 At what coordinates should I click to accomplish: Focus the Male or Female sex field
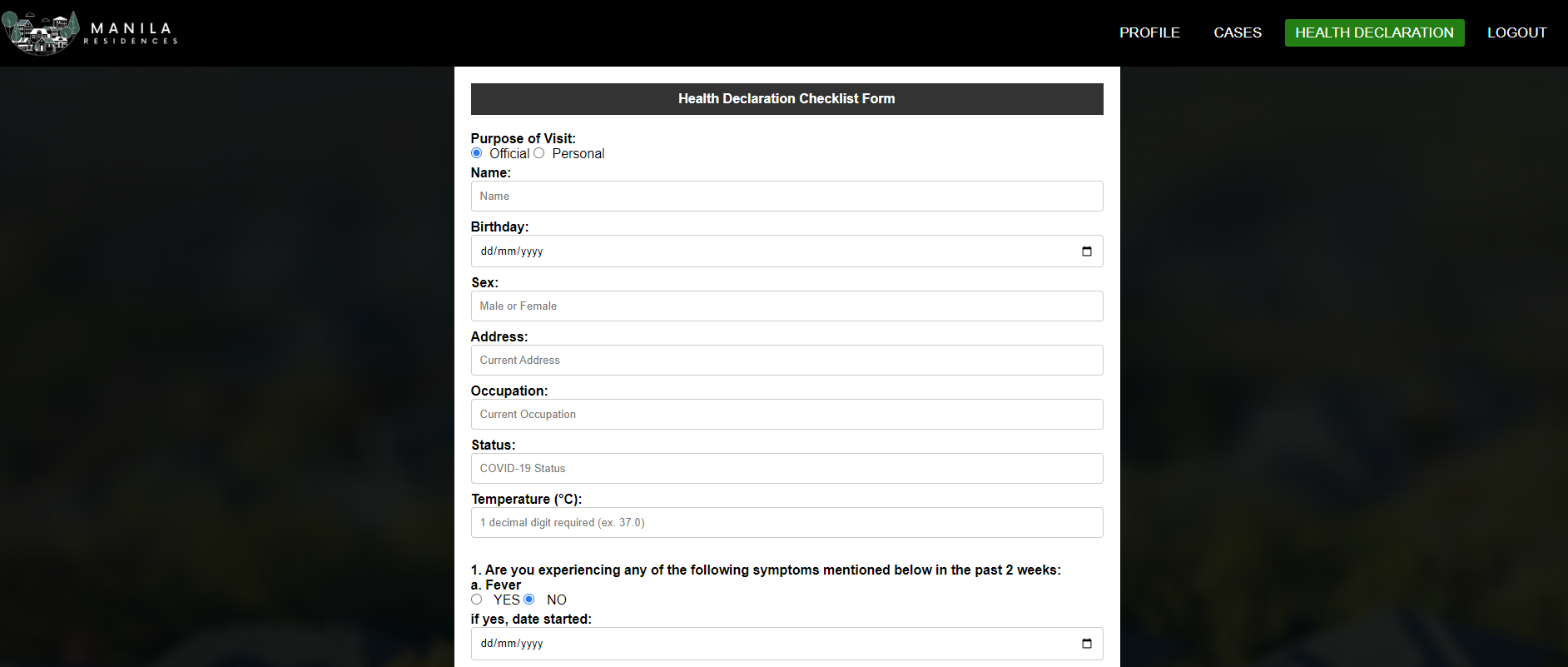click(x=786, y=306)
